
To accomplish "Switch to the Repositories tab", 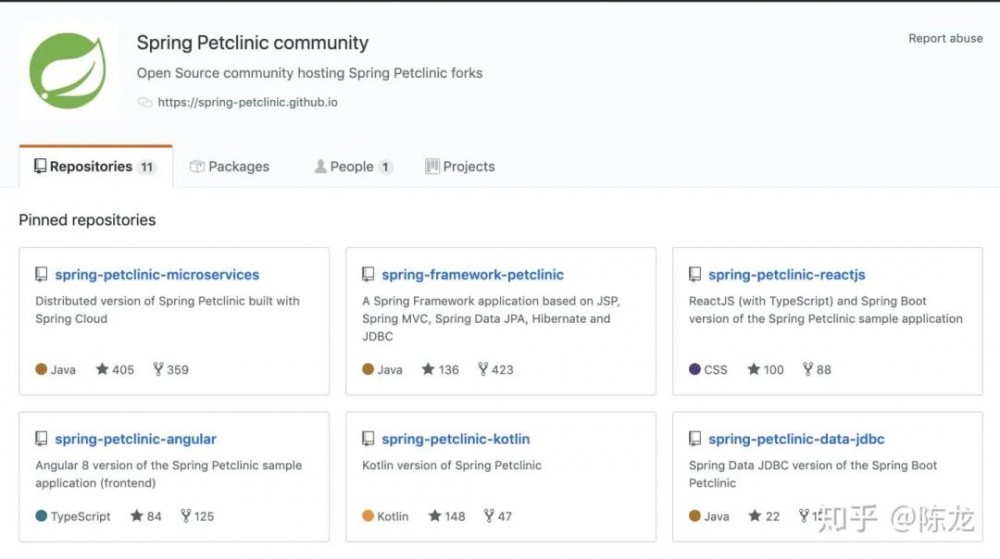I will [95, 167].
